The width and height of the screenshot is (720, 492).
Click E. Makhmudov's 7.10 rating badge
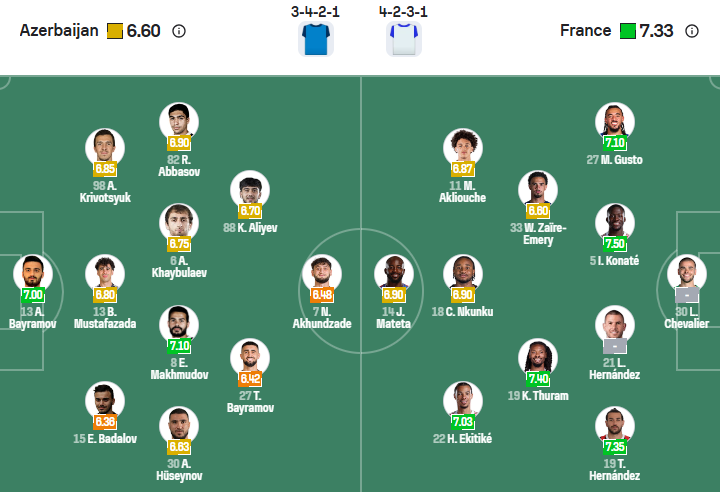click(179, 346)
